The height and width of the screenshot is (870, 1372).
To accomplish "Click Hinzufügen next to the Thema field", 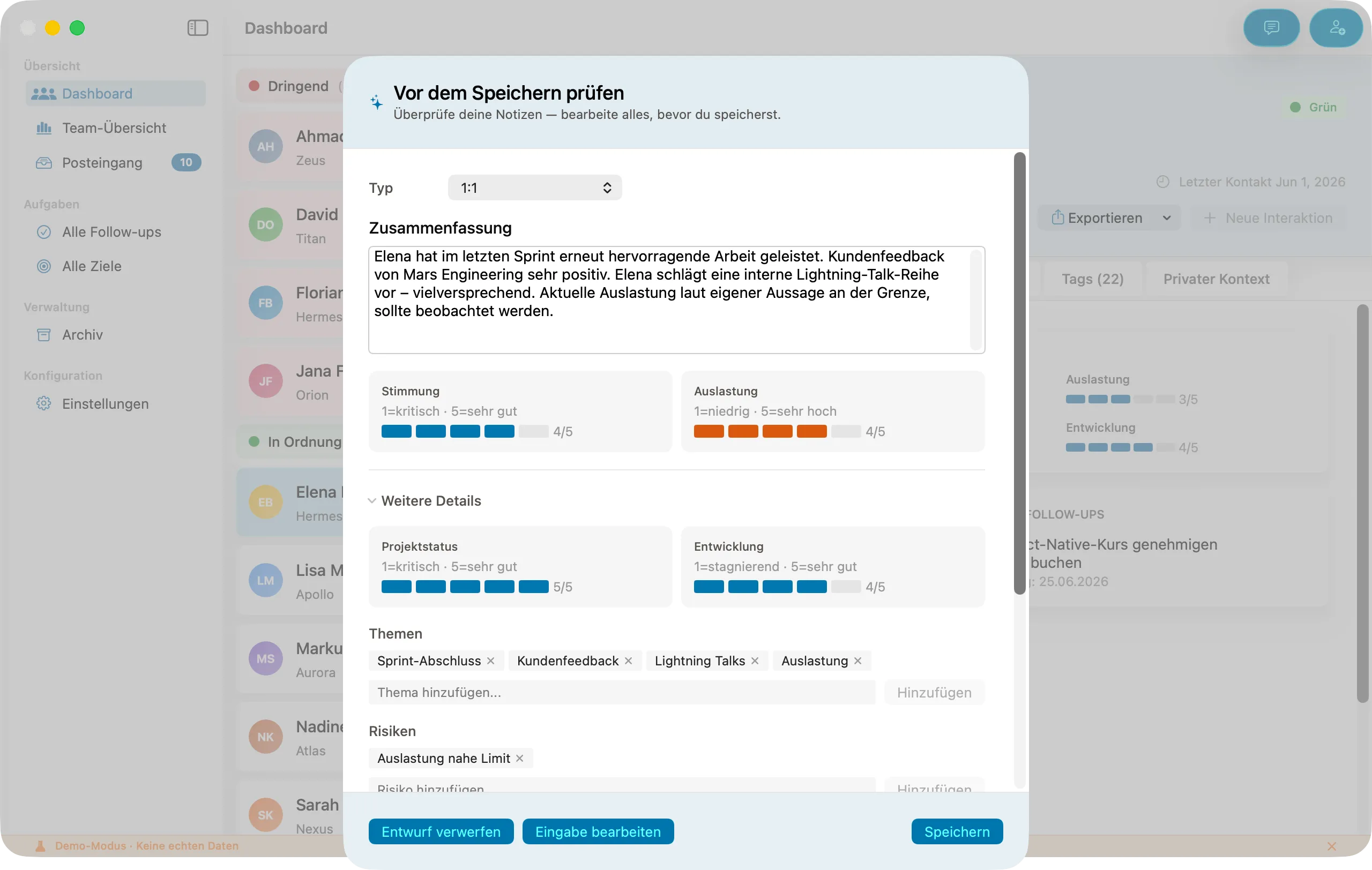I will [x=935, y=693].
